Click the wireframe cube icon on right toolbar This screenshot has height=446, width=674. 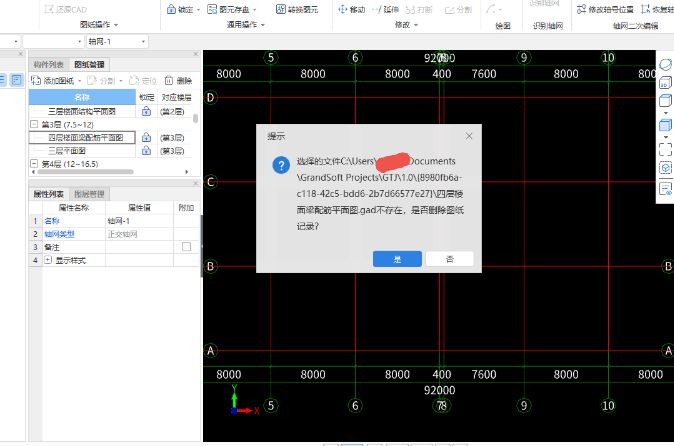pos(665,101)
